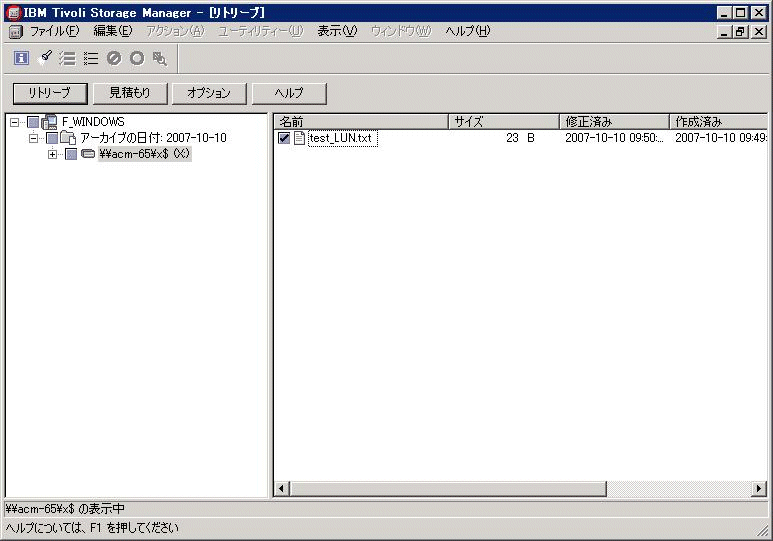Collapse the アーカイブの日付 2007-10-10 node
The width and height of the screenshot is (773, 541).
[33, 138]
